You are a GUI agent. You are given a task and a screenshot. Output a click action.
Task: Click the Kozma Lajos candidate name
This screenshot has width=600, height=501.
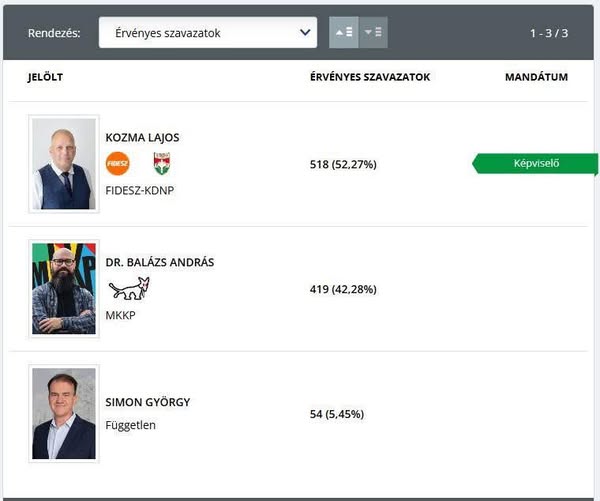tap(142, 137)
